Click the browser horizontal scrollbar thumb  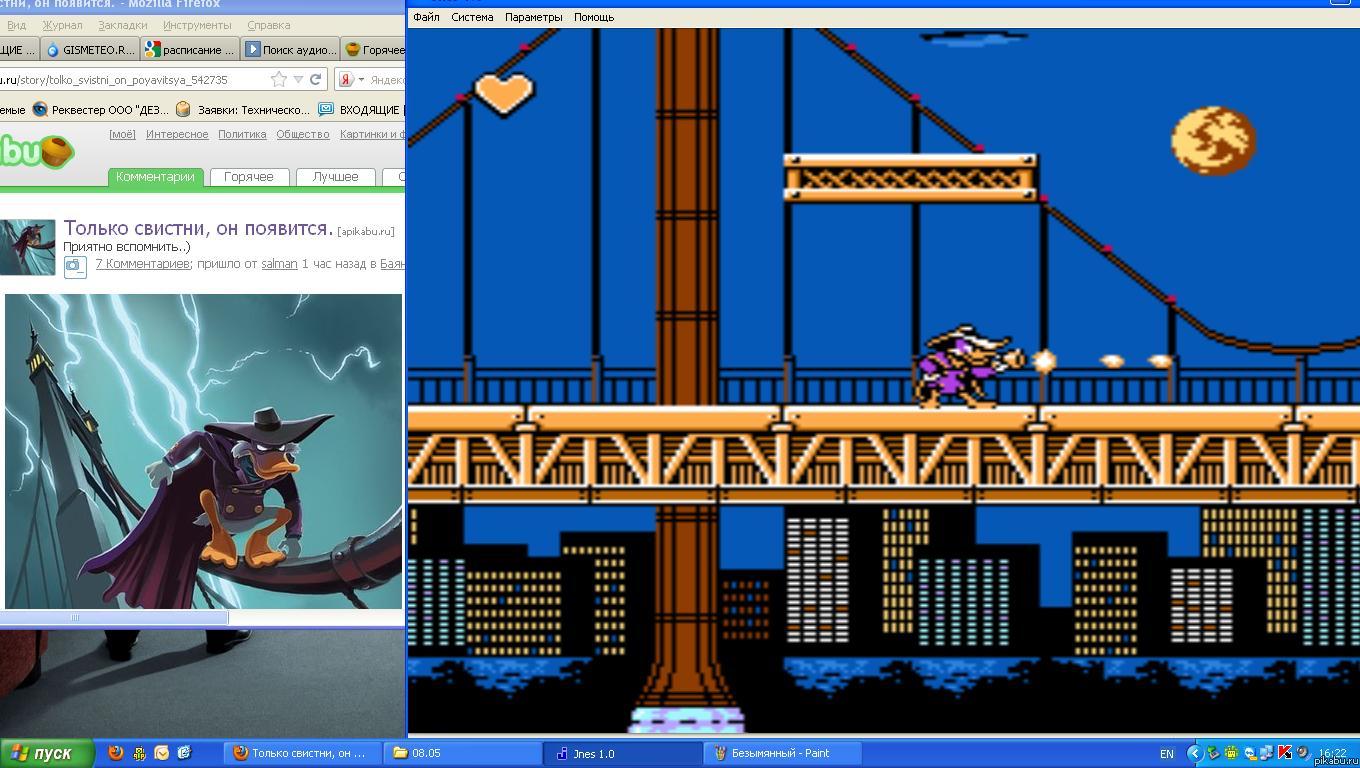(114, 618)
